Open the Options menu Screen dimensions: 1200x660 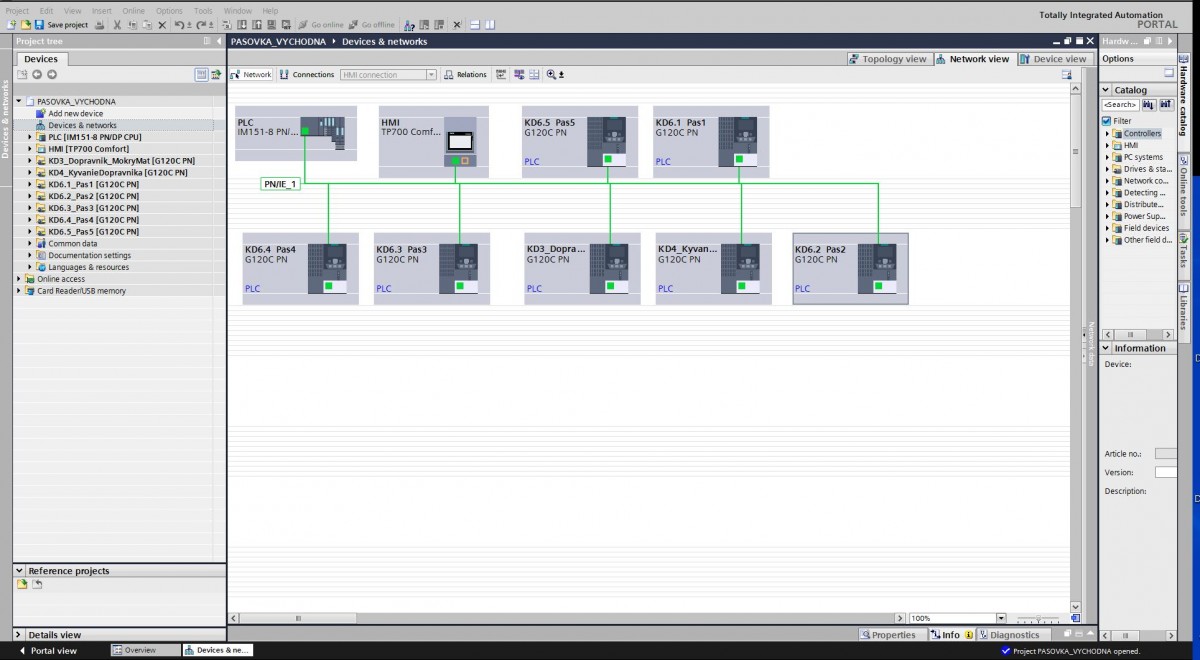click(169, 10)
